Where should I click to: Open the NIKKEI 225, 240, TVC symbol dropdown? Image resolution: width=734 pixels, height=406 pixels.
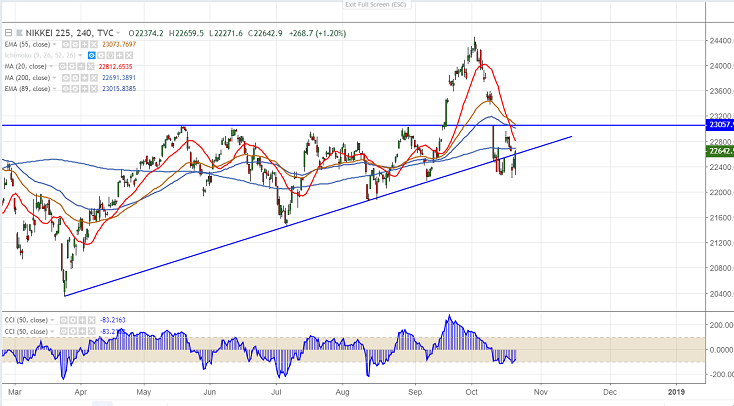[118, 33]
